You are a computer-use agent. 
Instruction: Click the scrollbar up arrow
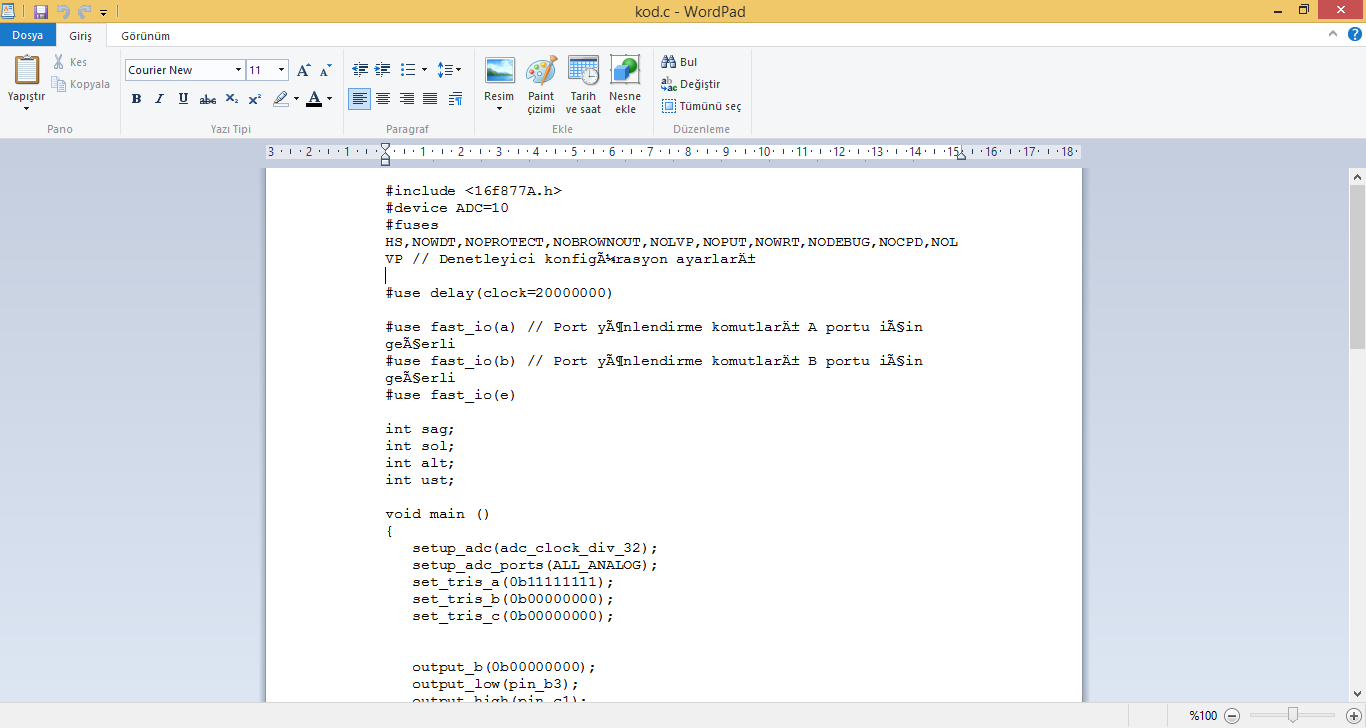1357,175
